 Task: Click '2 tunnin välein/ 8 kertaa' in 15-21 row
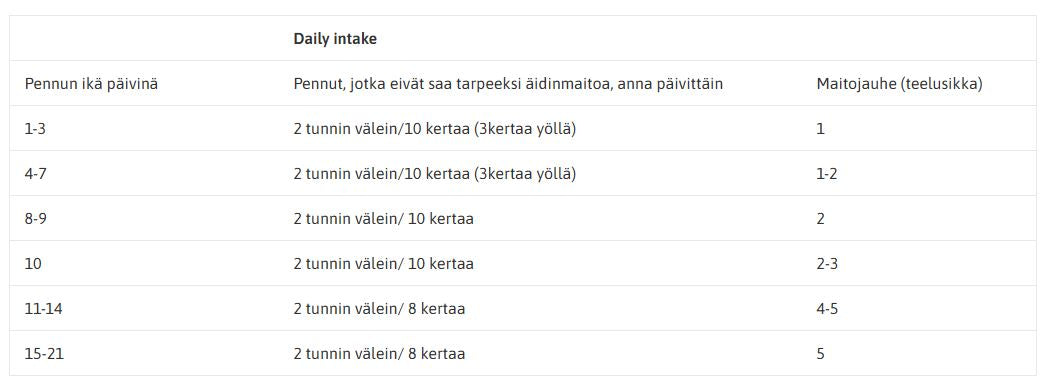click(379, 354)
